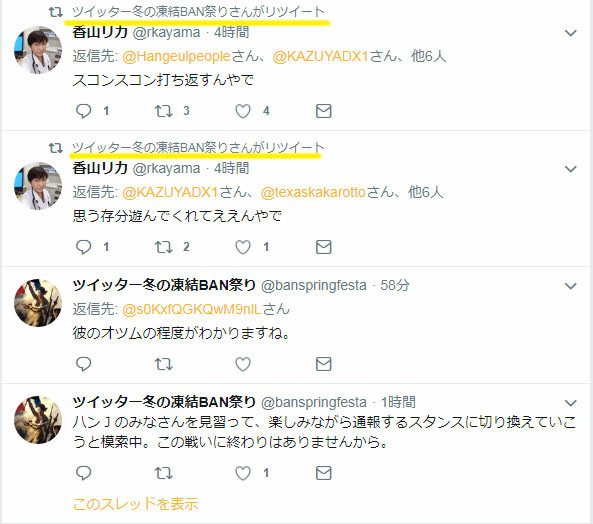Like the スコンスコン打ち返すんやで tweet
The height and width of the screenshot is (524, 593).
(243, 111)
